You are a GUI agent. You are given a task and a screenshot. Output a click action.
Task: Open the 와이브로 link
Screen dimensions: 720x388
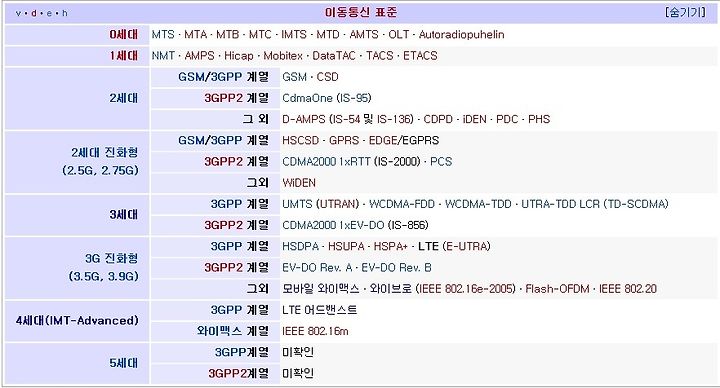point(390,288)
